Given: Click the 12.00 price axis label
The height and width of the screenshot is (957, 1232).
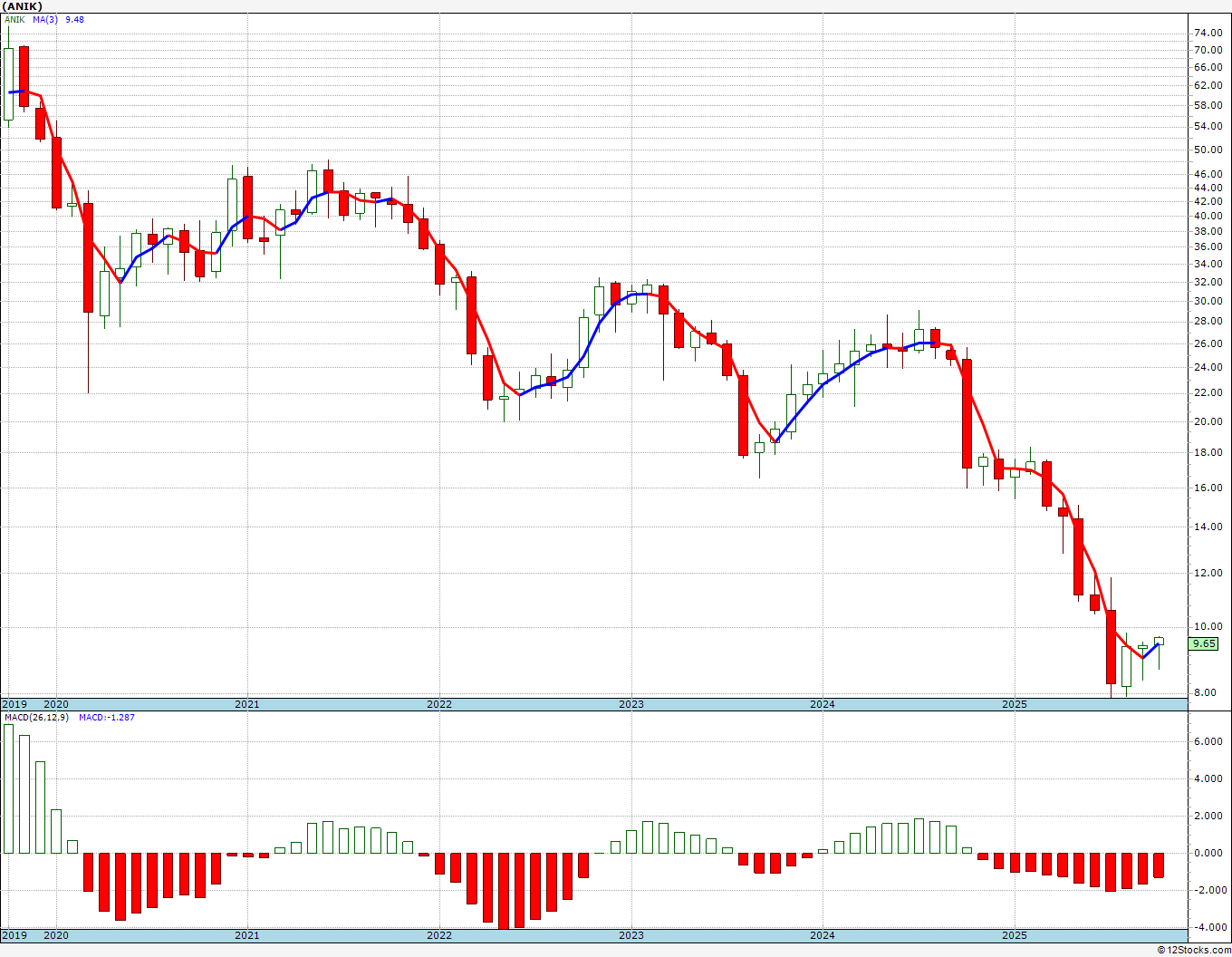Looking at the screenshot, I should [x=1208, y=573].
